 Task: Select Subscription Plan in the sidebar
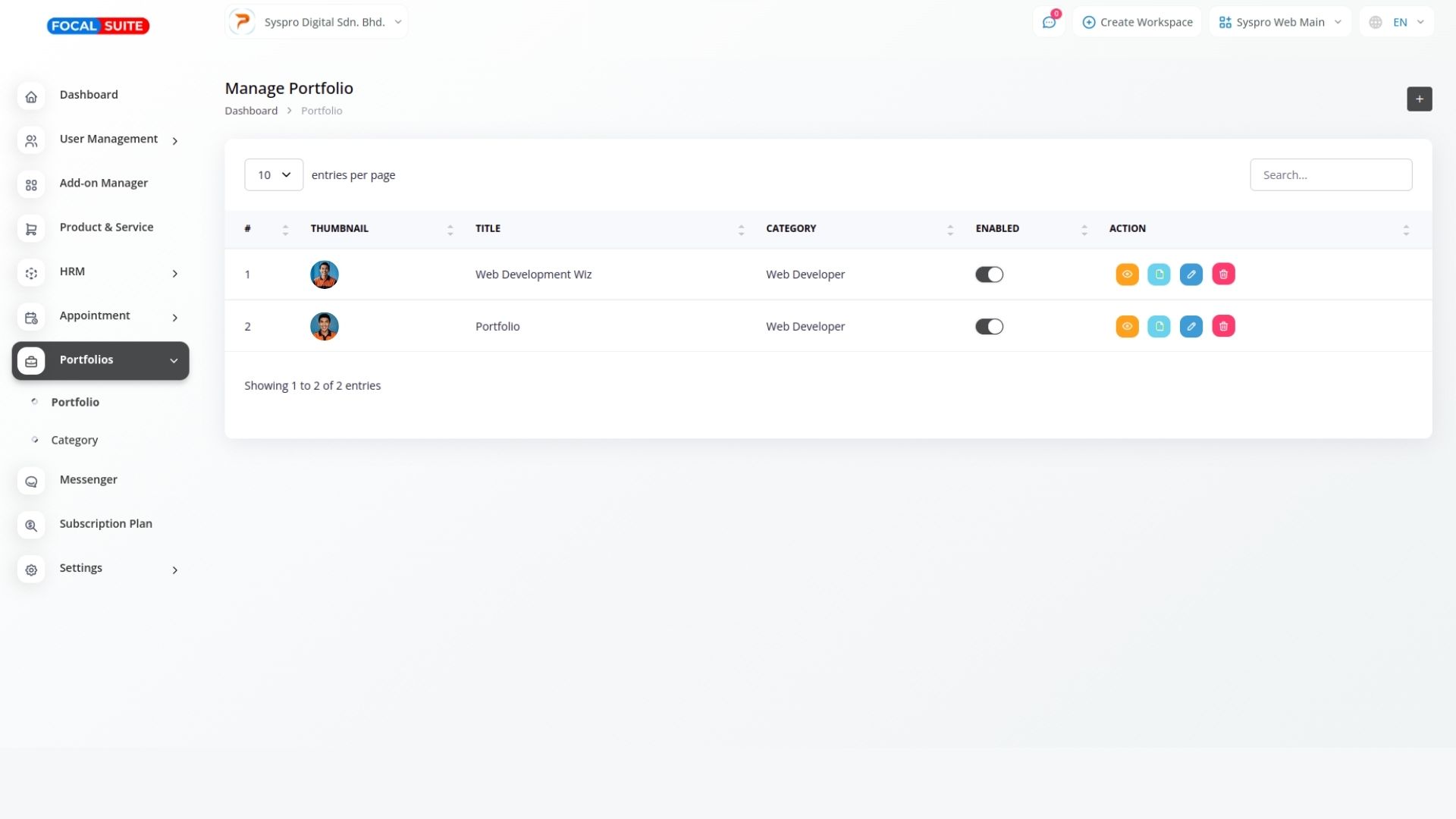(105, 524)
